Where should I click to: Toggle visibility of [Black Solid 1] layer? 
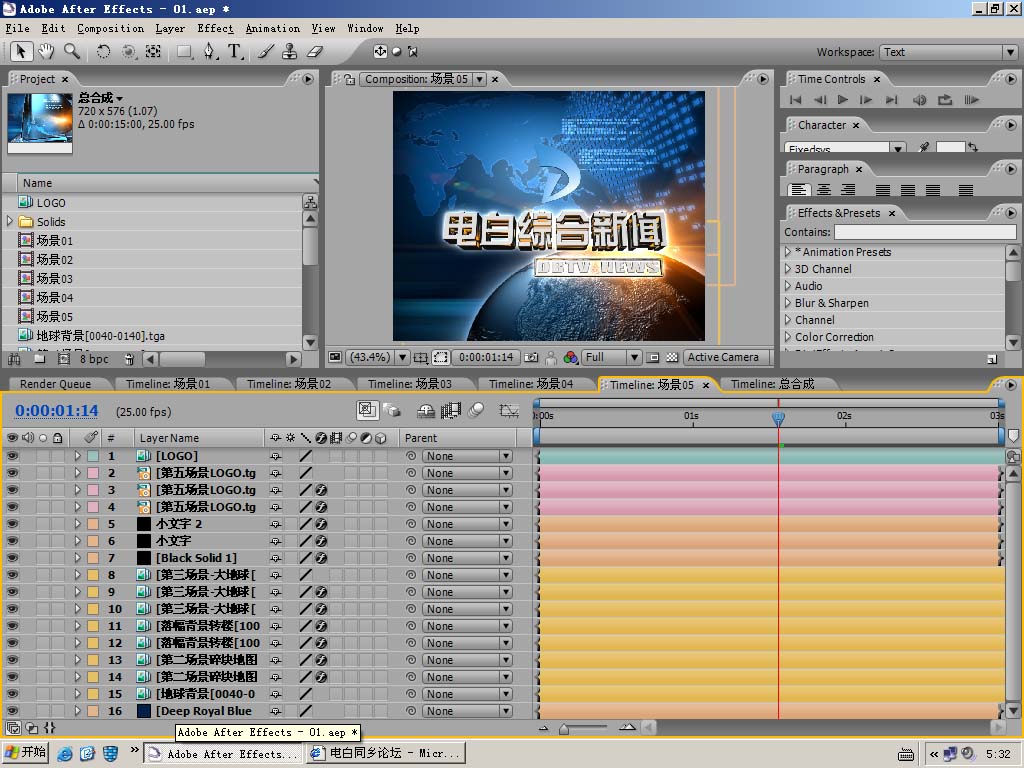12,558
